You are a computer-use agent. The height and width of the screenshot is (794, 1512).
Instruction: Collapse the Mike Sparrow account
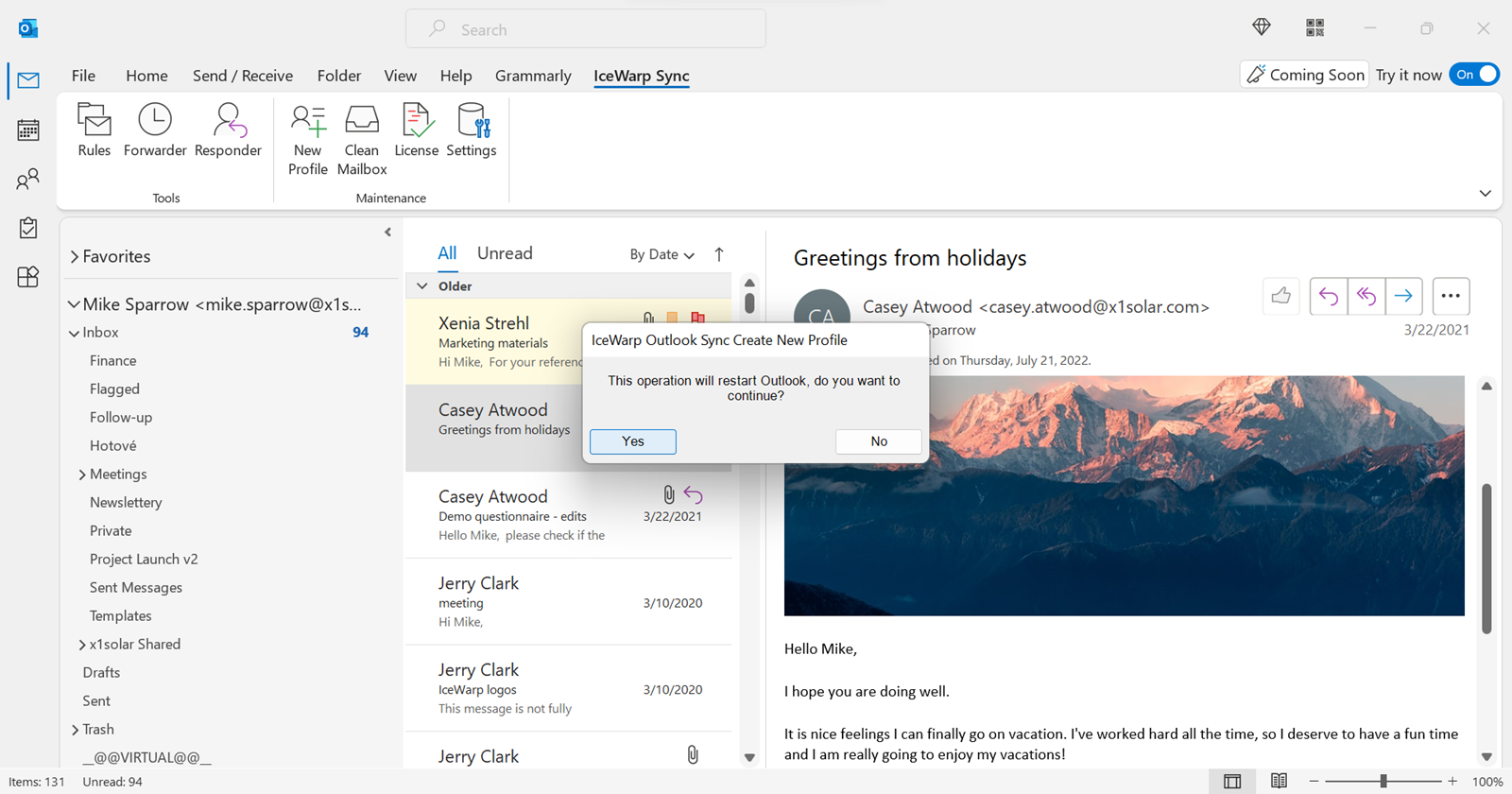(x=74, y=304)
